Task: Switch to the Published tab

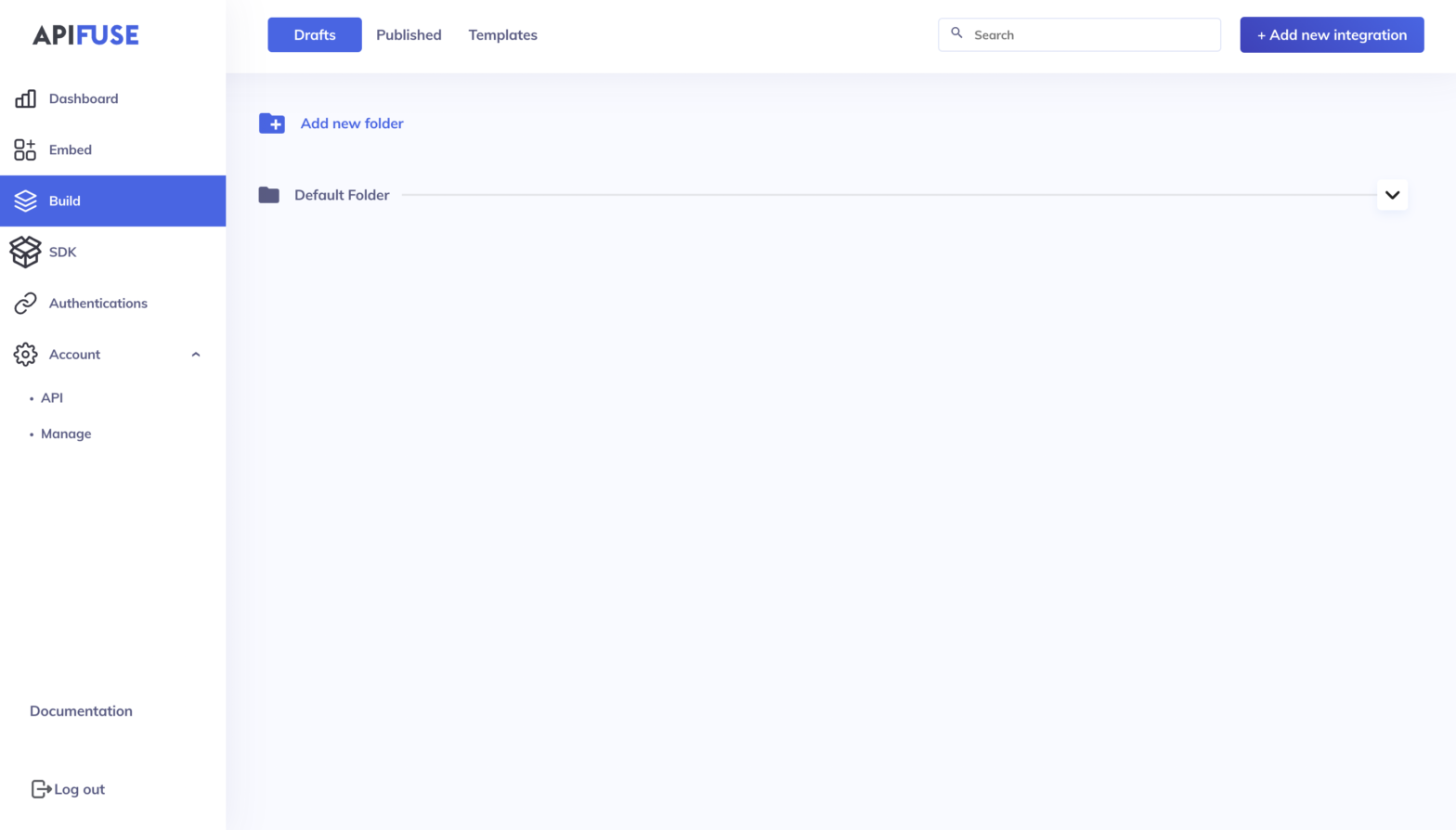Action: (x=409, y=34)
